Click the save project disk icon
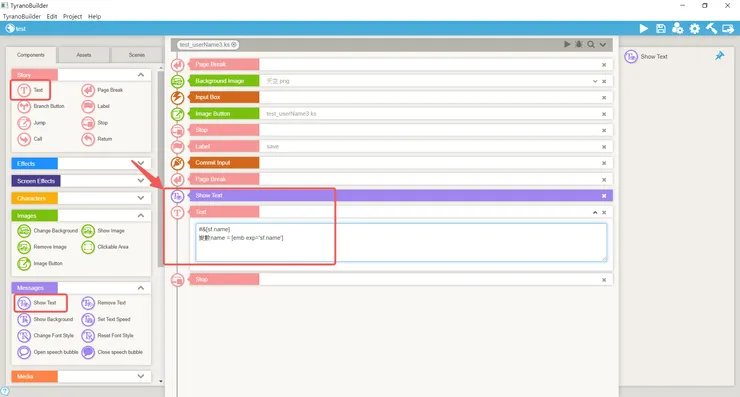Image resolution: width=740 pixels, height=397 pixels. [661, 29]
